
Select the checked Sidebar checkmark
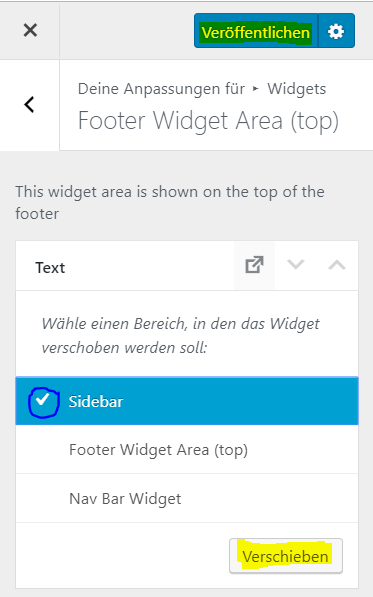click(x=43, y=401)
